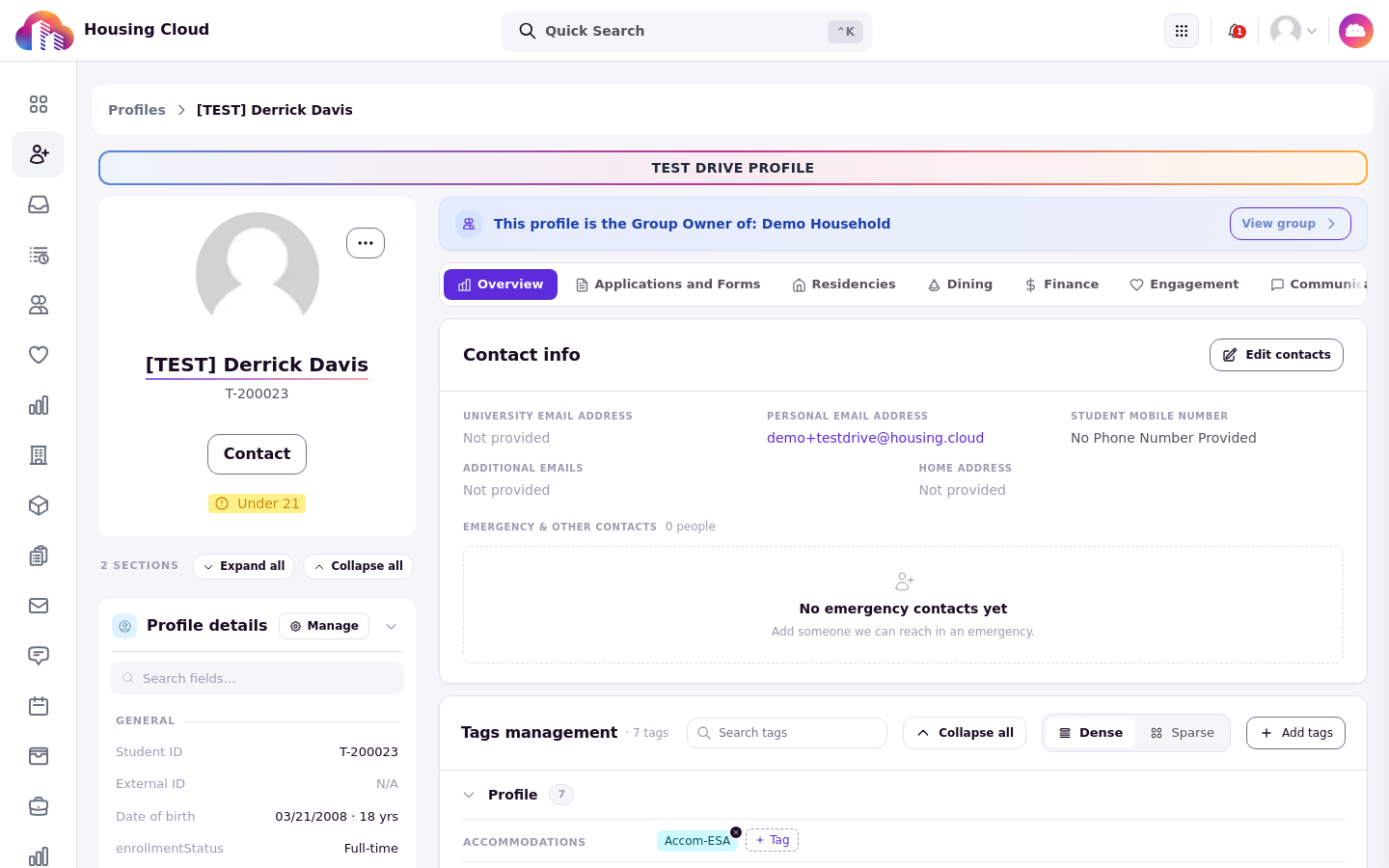Click the Contact button
1389x868 pixels.
(257, 454)
